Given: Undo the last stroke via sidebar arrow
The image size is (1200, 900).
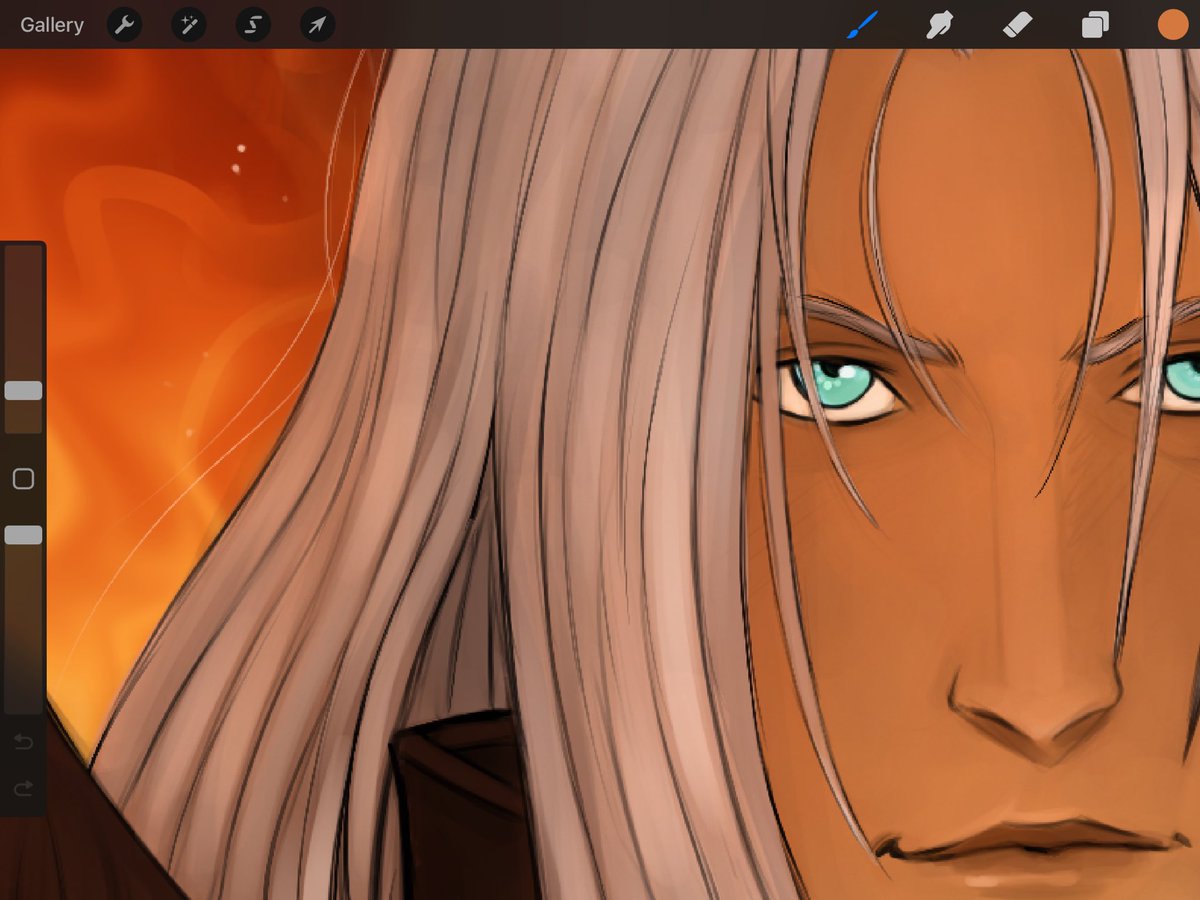Looking at the screenshot, I should pos(23,741).
